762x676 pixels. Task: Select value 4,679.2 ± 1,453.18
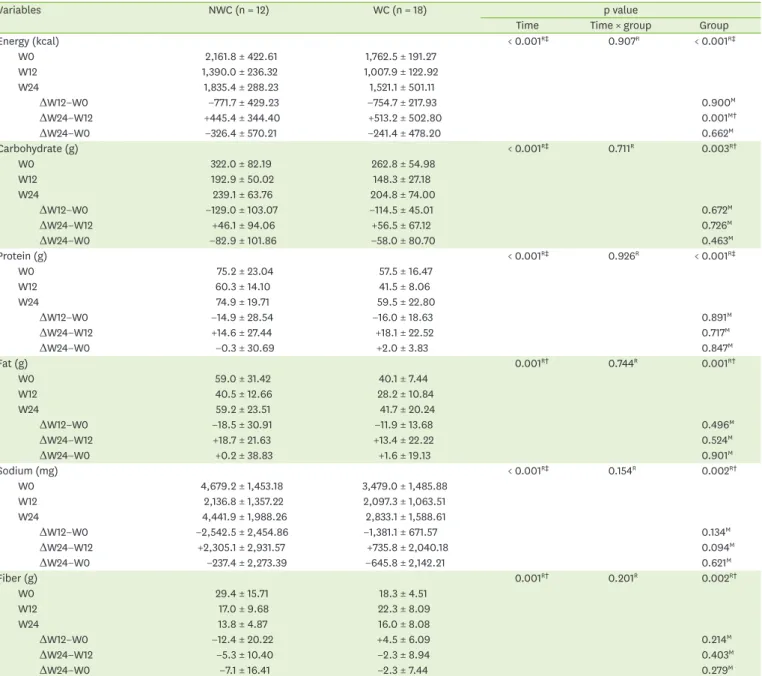(x=242, y=486)
